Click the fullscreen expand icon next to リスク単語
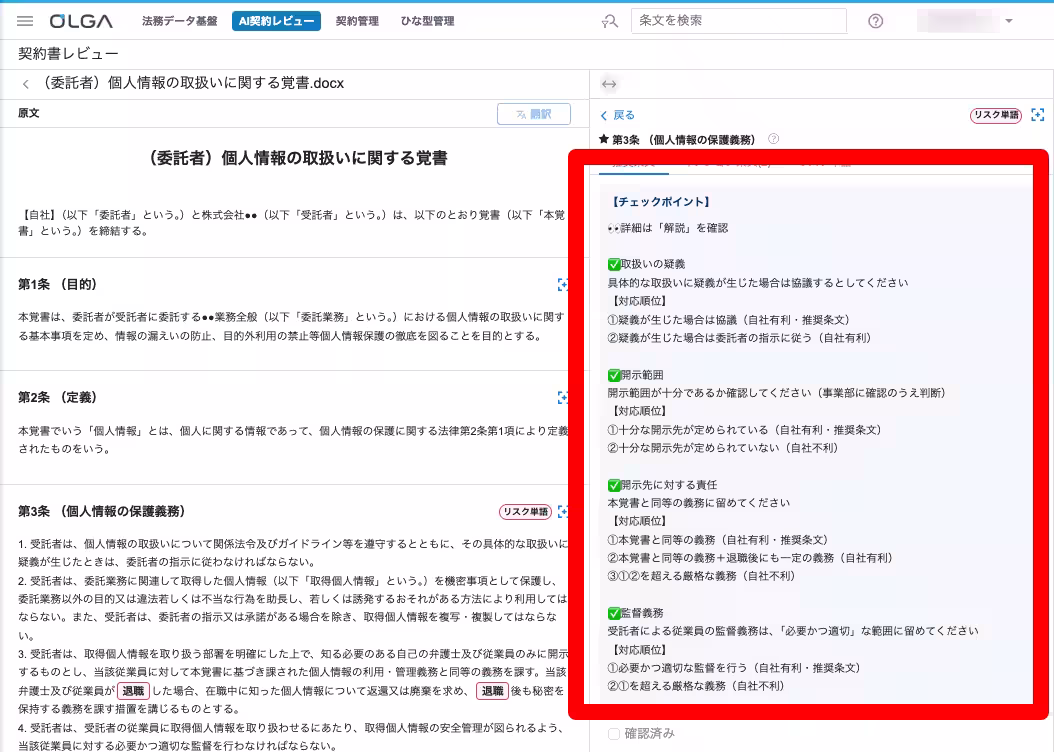 click(x=1038, y=115)
